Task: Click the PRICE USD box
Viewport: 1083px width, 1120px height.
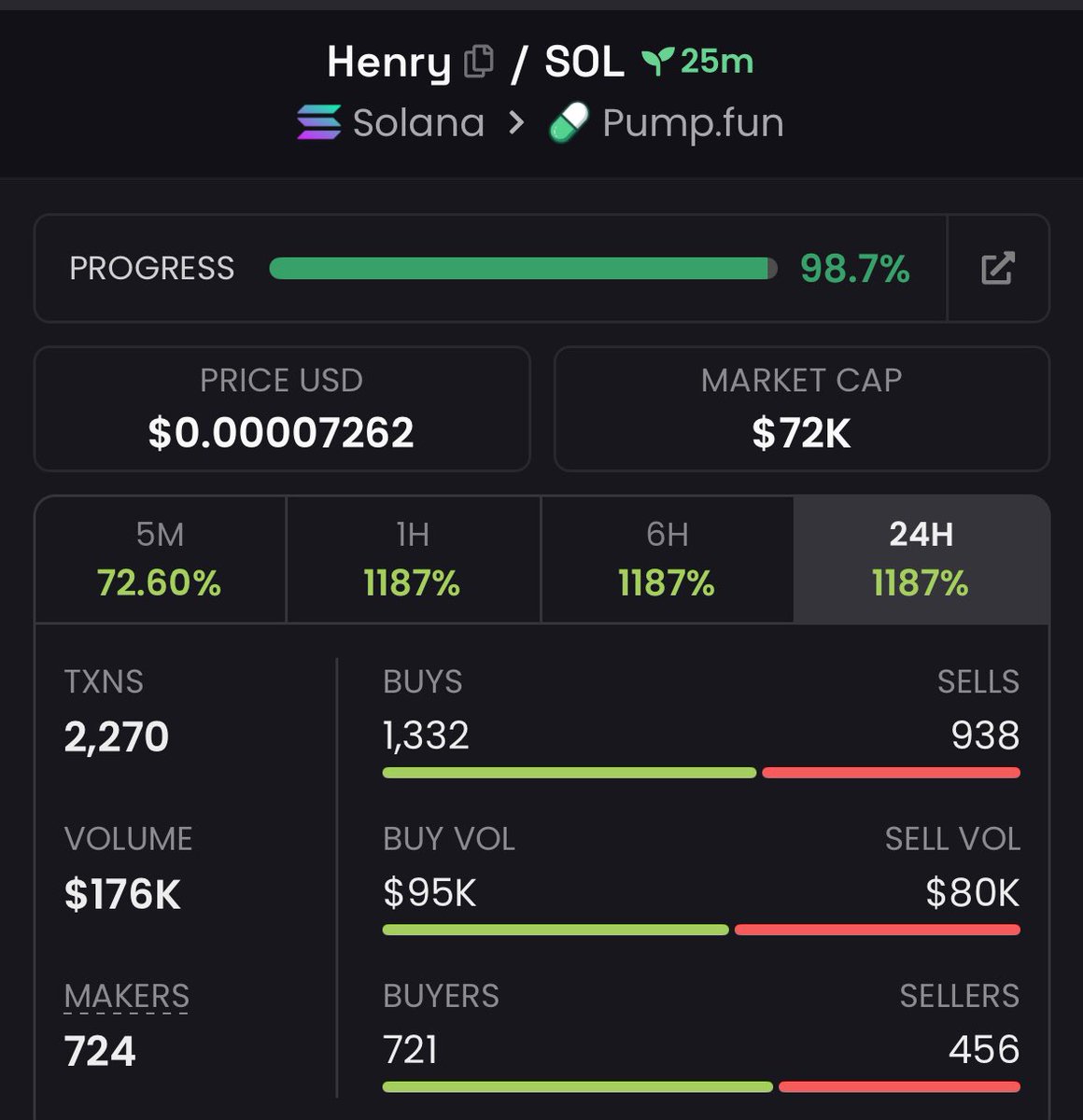Action: 282,409
